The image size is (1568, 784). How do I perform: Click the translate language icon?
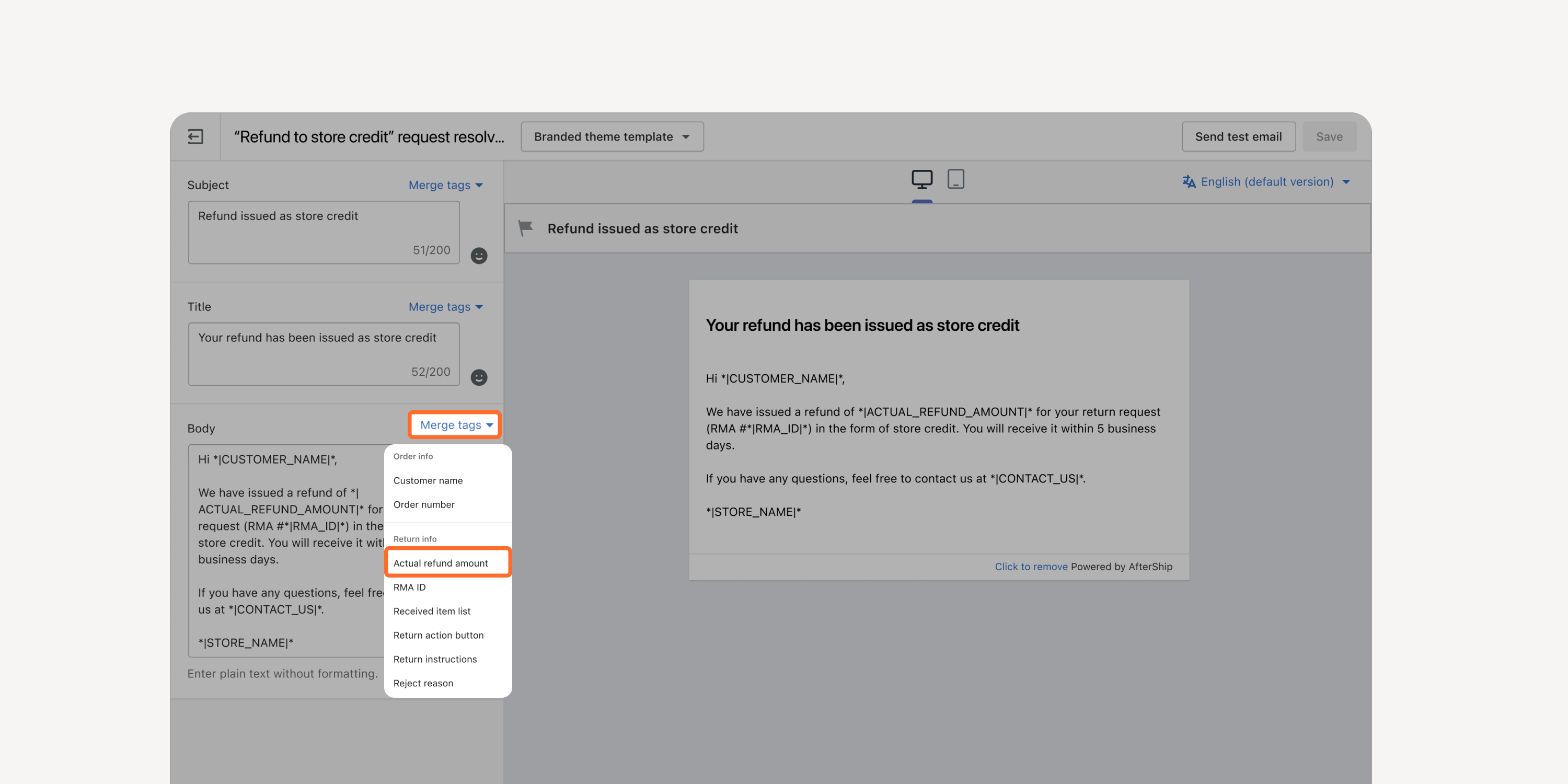point(1189,181)
